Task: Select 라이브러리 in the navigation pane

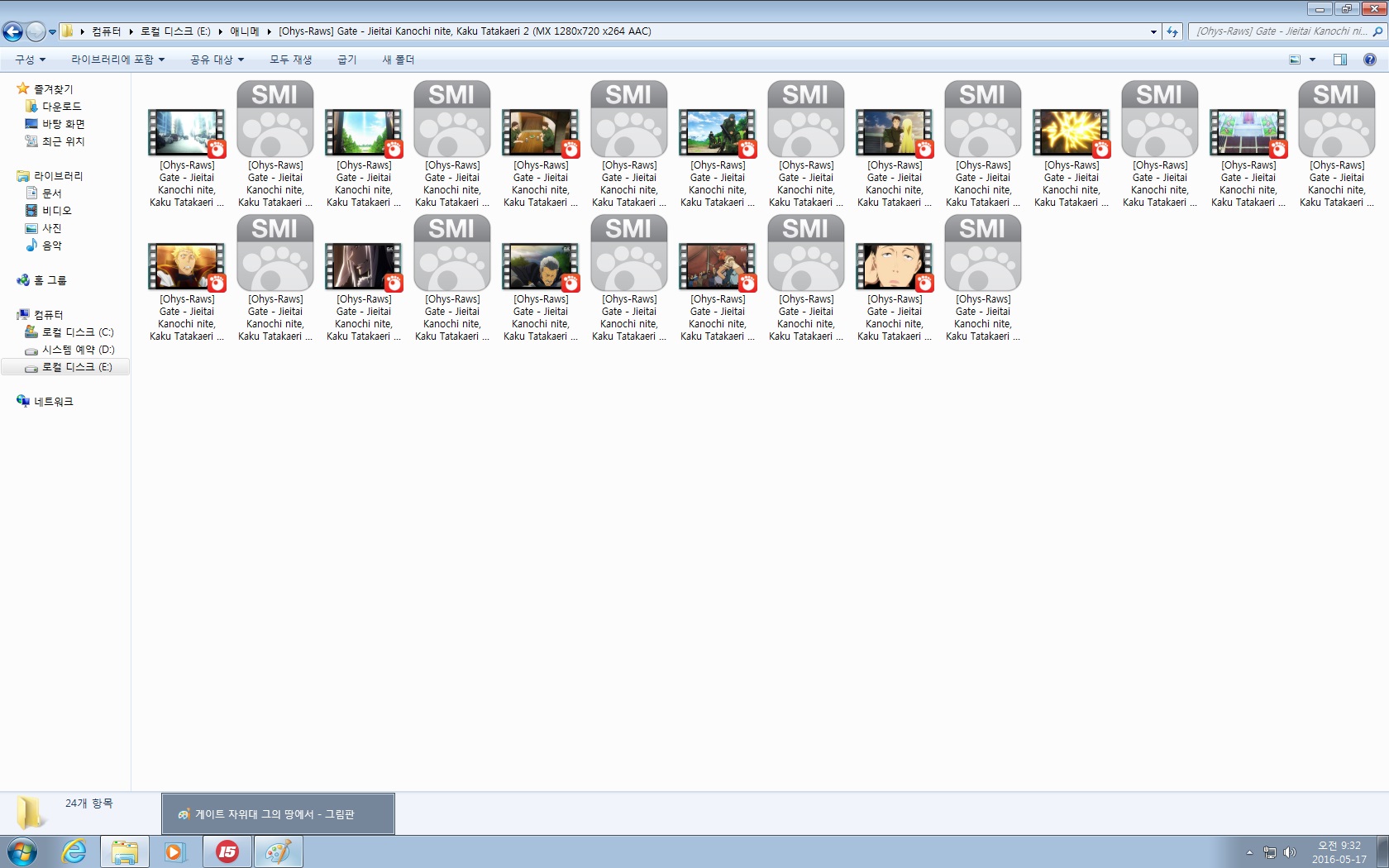Action: [58, 175]
